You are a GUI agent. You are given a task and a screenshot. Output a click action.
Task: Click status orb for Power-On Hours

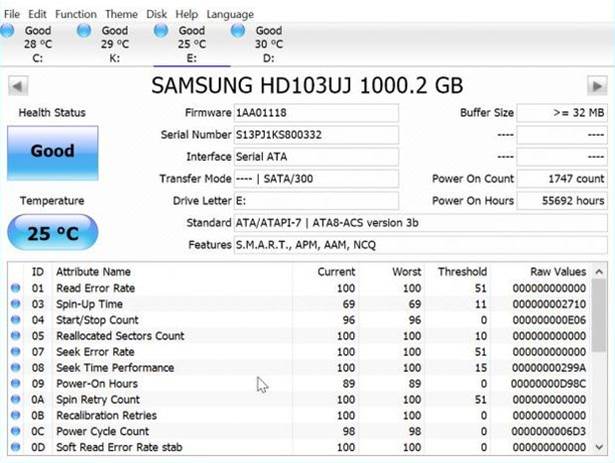point(16,383)
